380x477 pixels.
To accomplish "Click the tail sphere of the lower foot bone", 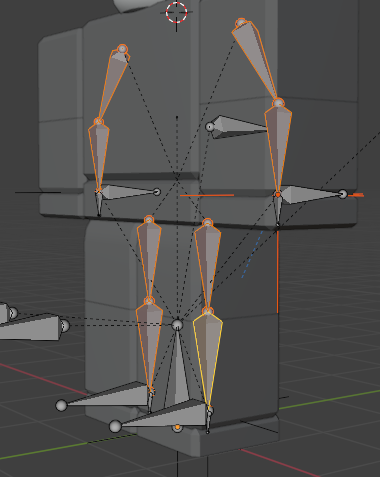I will [115, 426].
